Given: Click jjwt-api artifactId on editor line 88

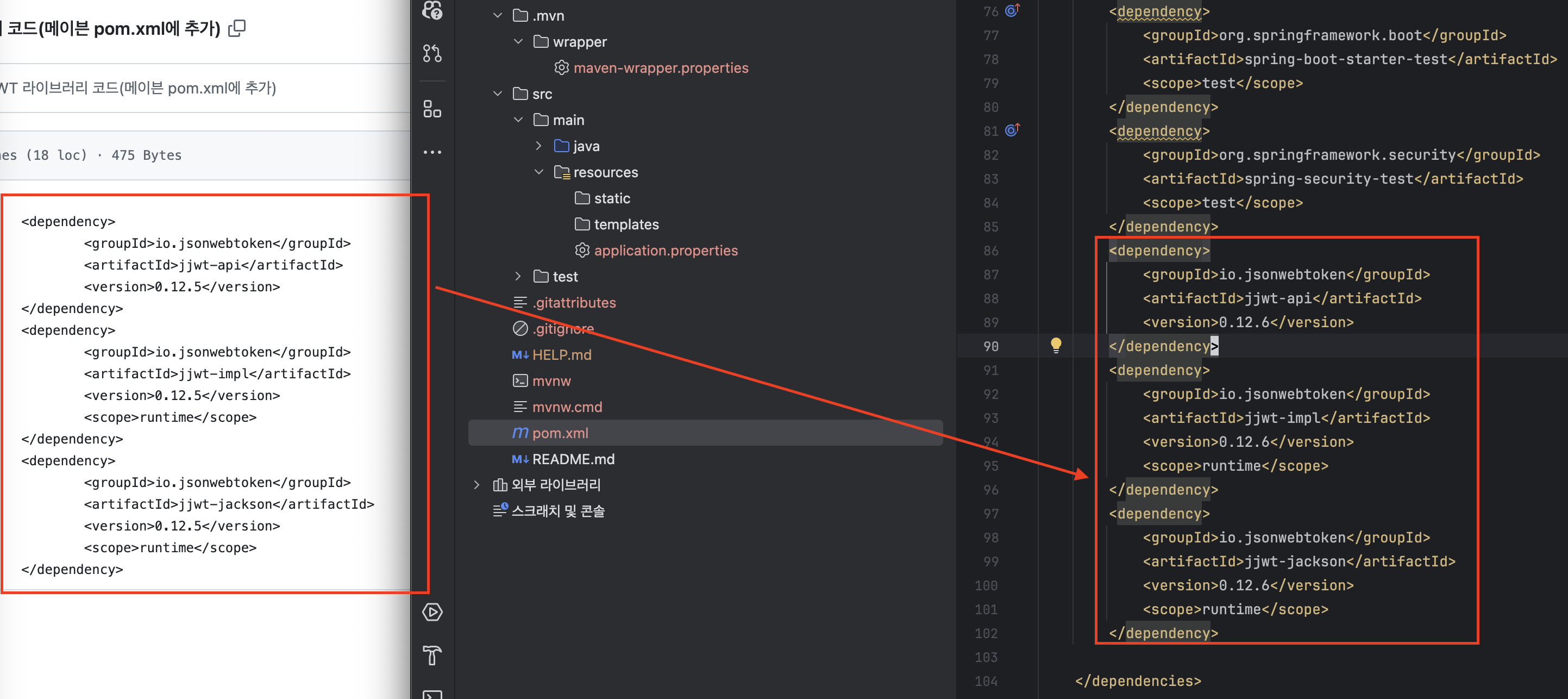Looking at the screenshot, I should (1278, 298).
